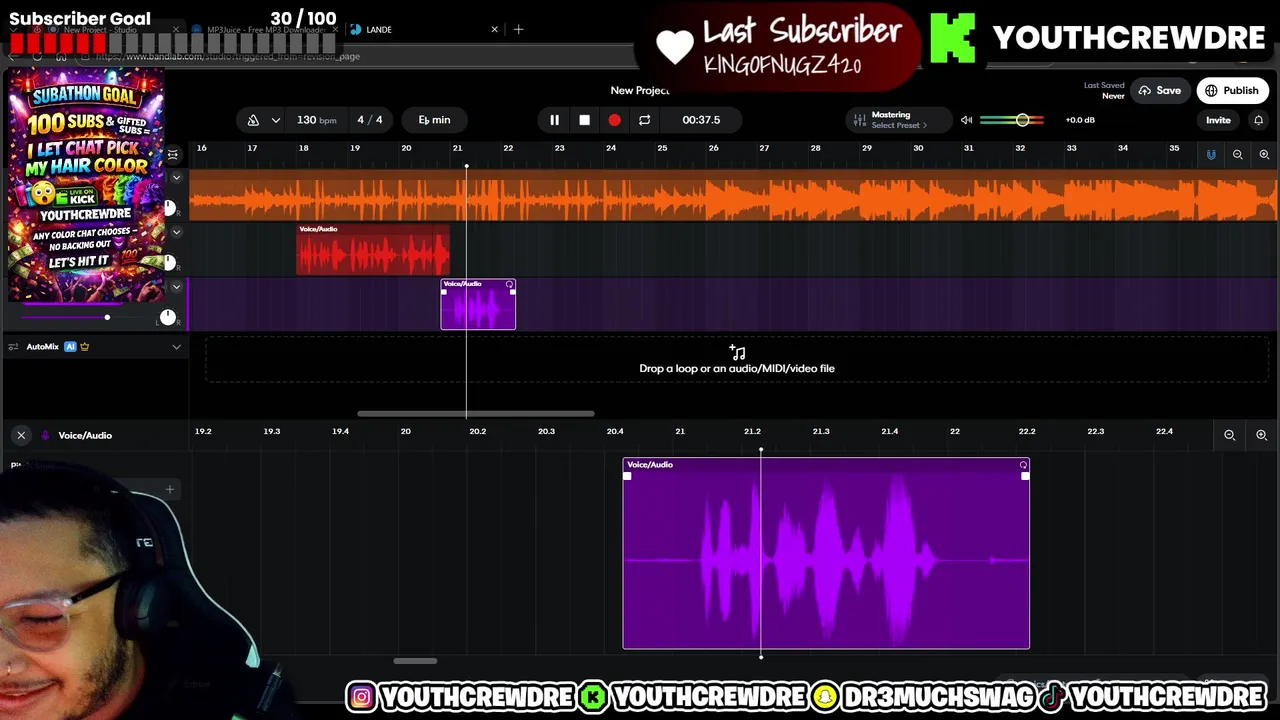
Task: Adjust orange track pan knob
Action: 169,208
